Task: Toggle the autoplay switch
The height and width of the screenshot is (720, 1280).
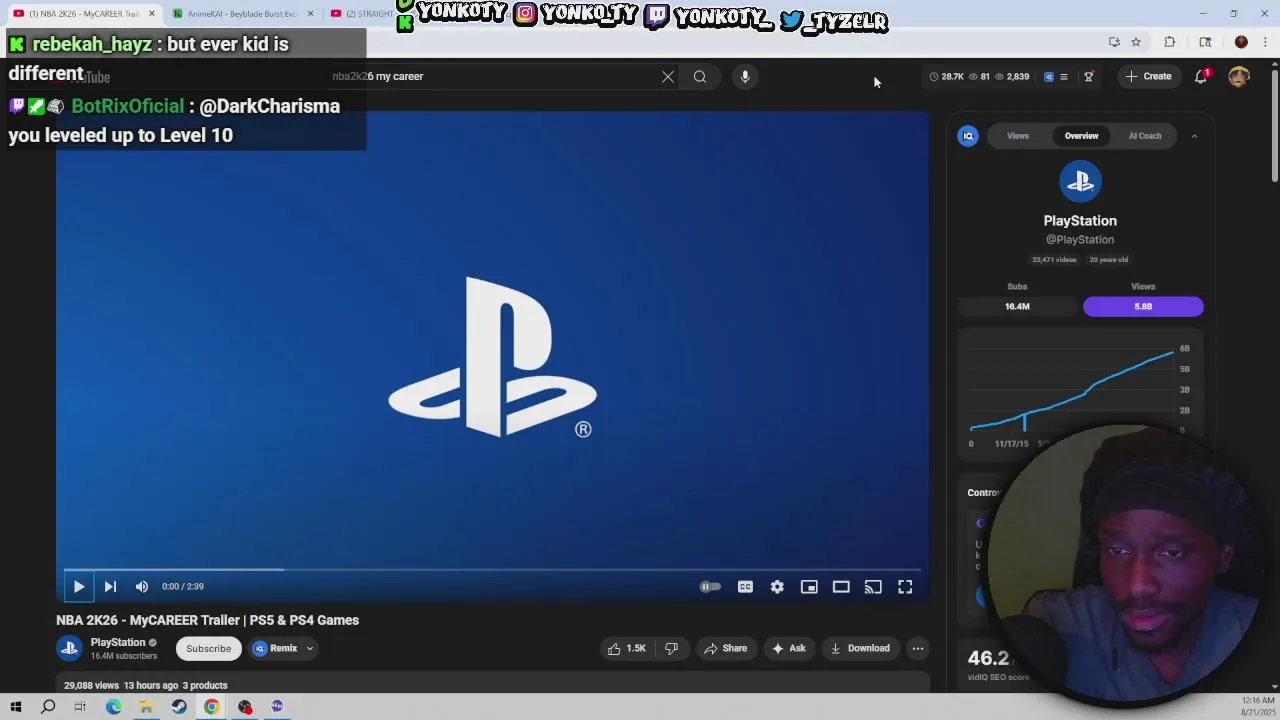Action: pos(710,587)
